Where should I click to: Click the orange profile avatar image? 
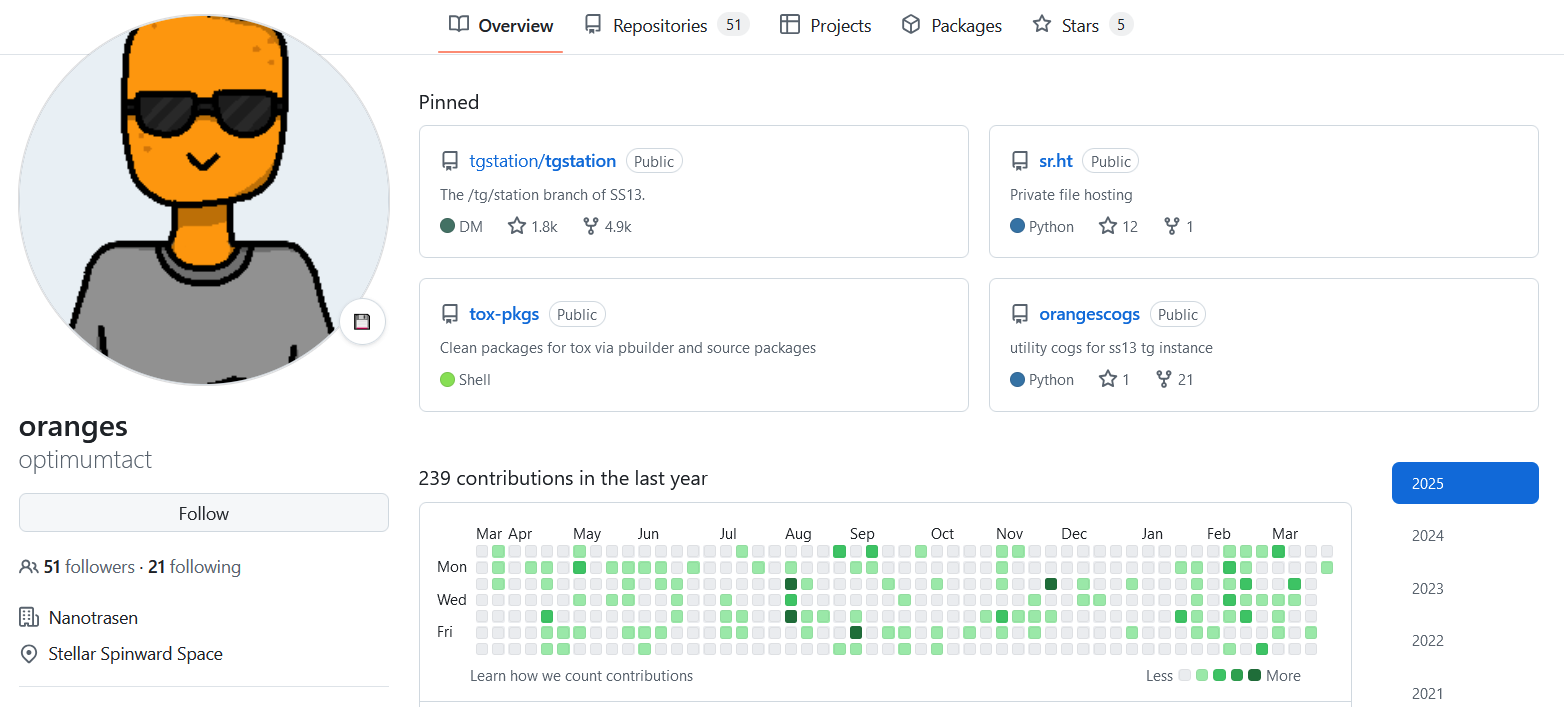(x=204, y=200)
